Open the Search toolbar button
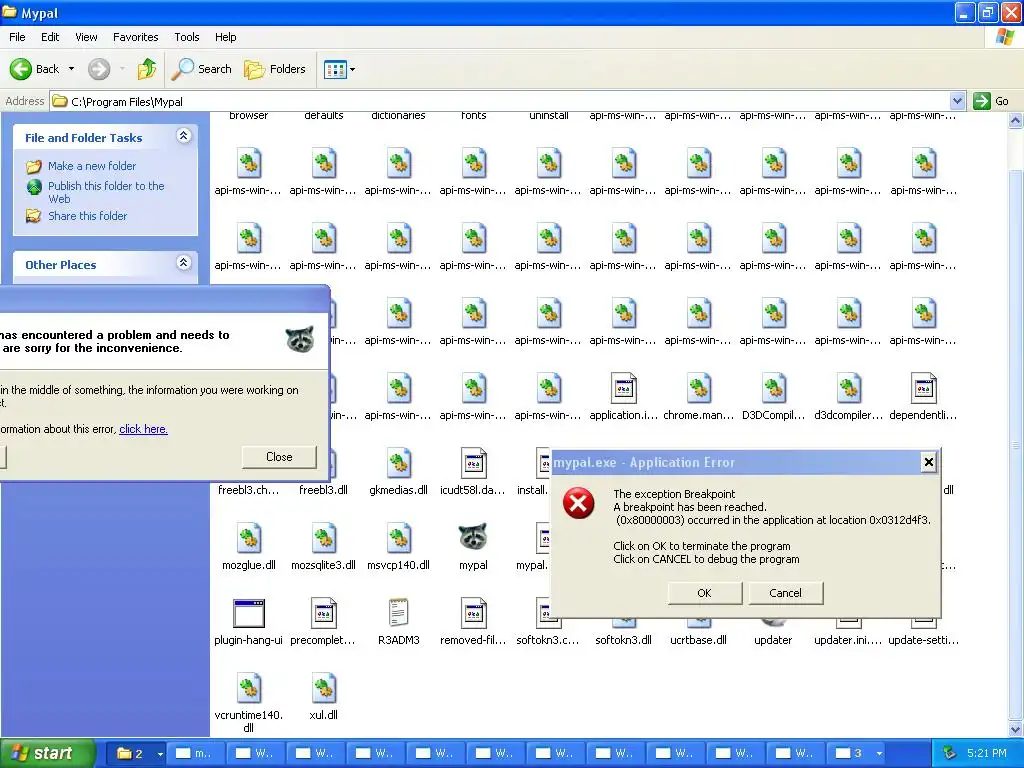This screenshot has height=768, width=1024. click(202, 69)
